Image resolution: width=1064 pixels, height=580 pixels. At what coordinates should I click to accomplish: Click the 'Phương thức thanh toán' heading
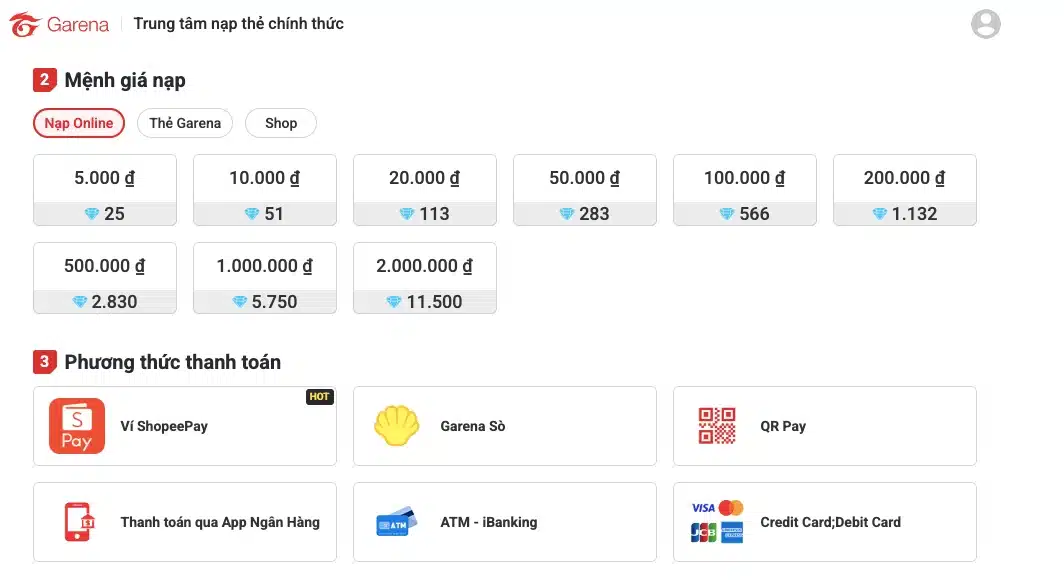pos(172,362)
